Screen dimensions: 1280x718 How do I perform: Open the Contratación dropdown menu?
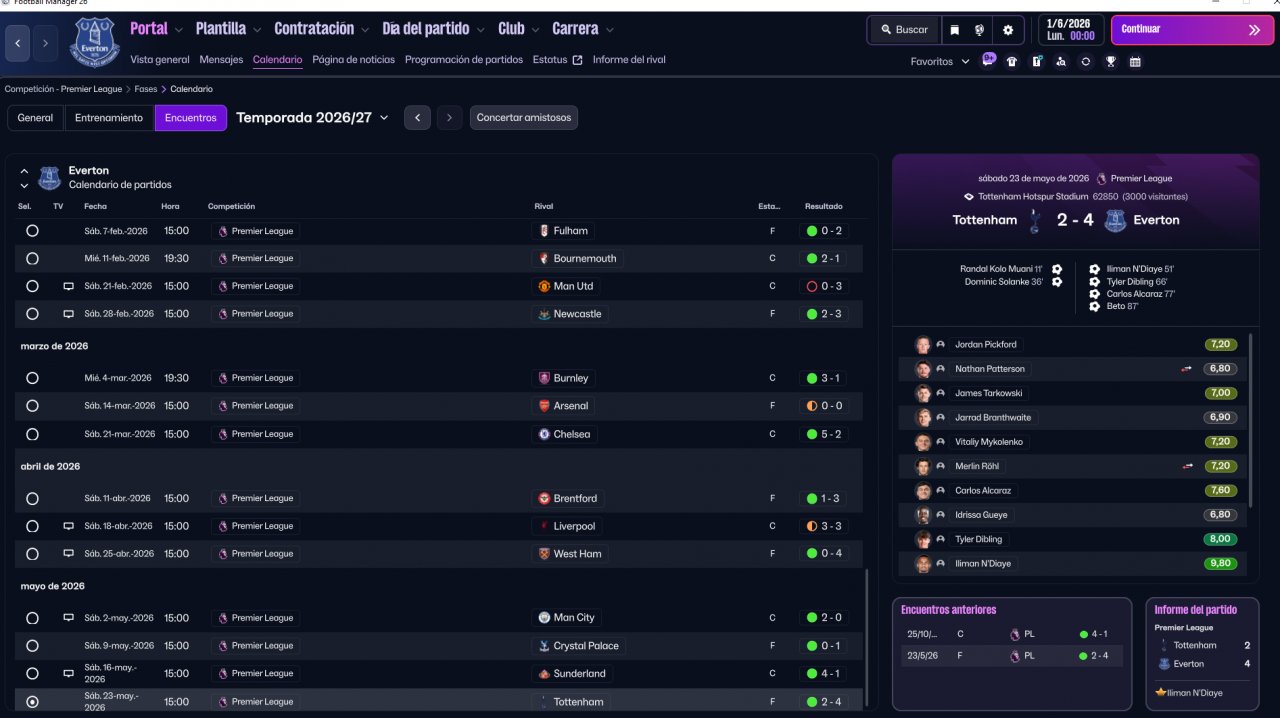tap(321, 29)
